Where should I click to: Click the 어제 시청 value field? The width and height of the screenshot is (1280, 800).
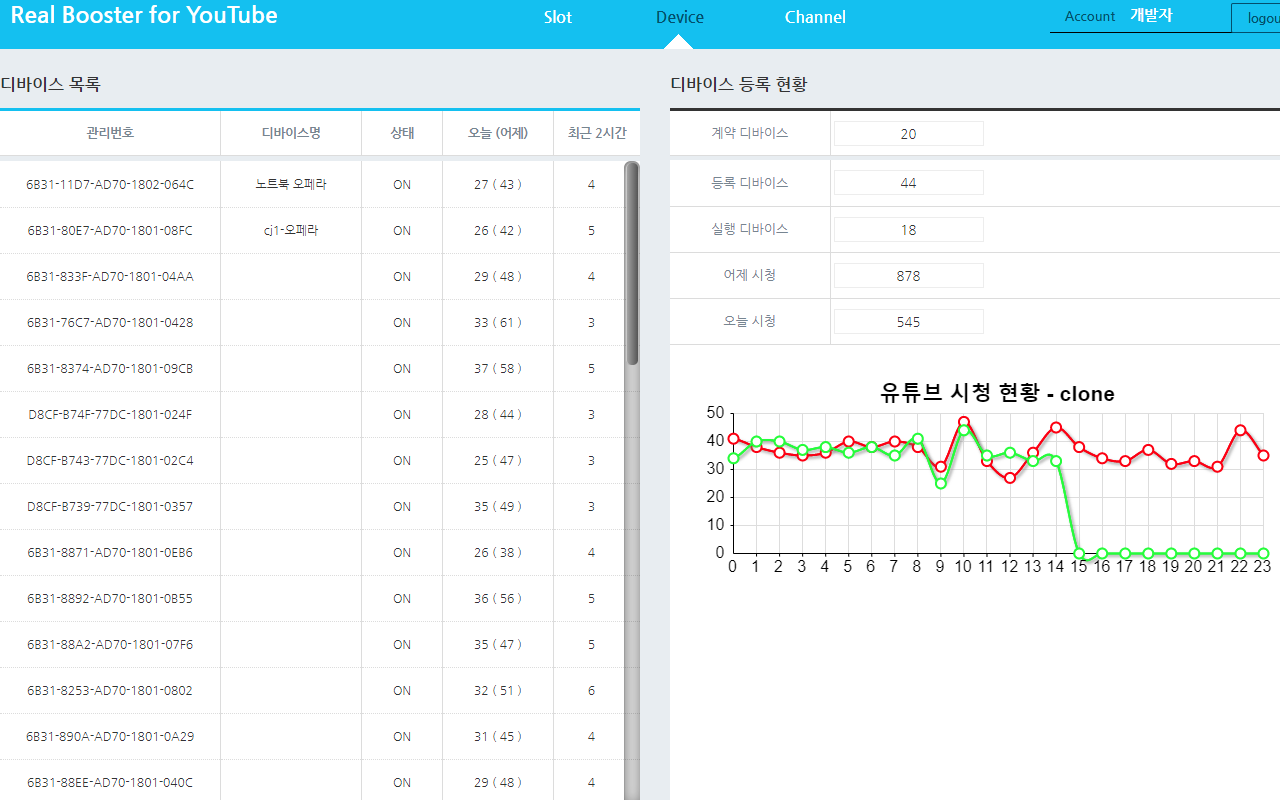[909, 276]
